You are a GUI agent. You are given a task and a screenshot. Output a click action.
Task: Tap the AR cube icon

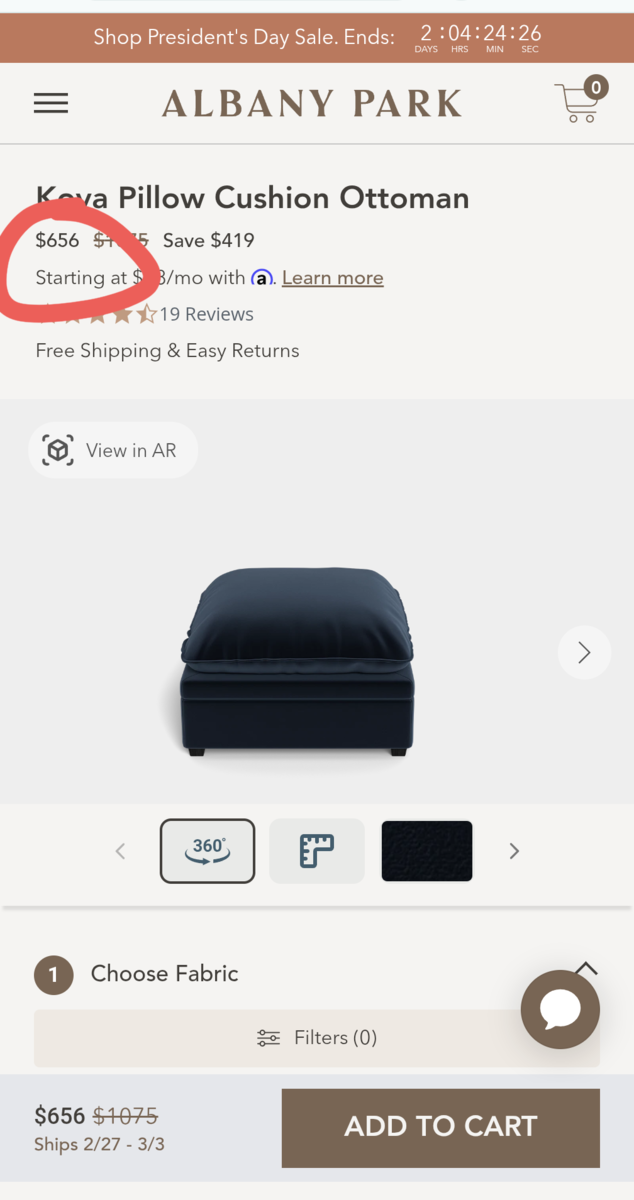pyautogui.click(x=58, y=451)
